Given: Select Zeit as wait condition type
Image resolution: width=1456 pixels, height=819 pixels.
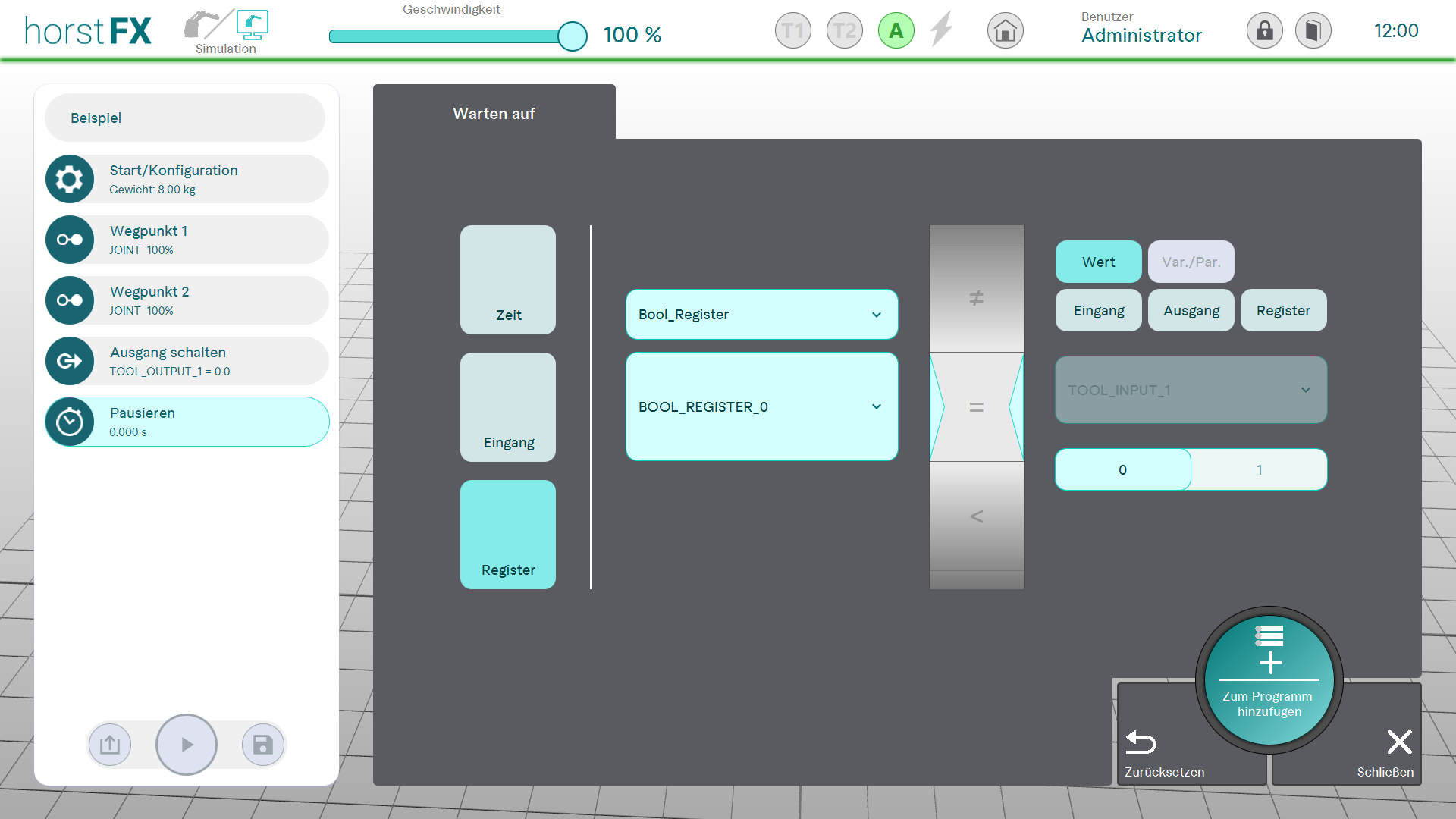Looking at the screenshot, I should coord(507,280).
